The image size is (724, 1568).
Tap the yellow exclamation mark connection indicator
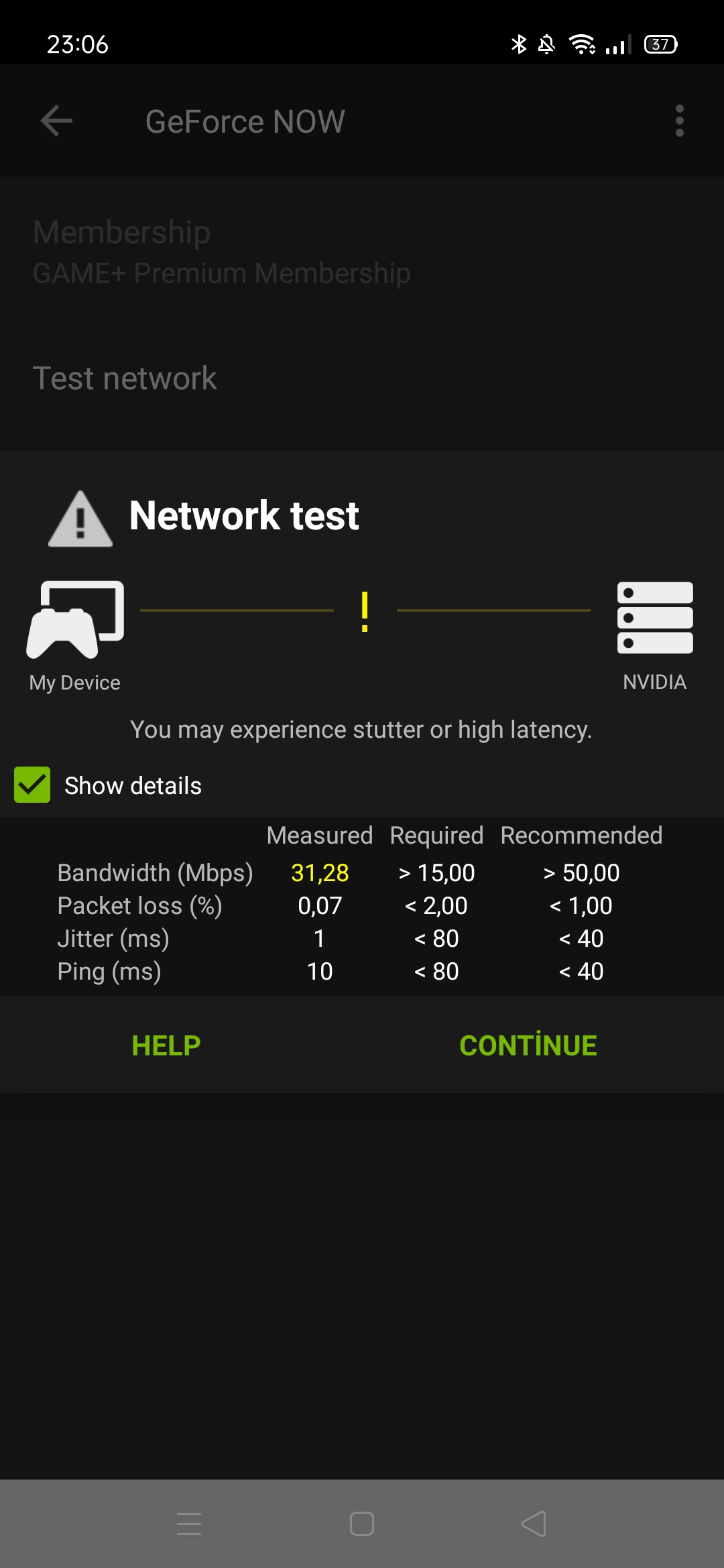pos(365,611)
